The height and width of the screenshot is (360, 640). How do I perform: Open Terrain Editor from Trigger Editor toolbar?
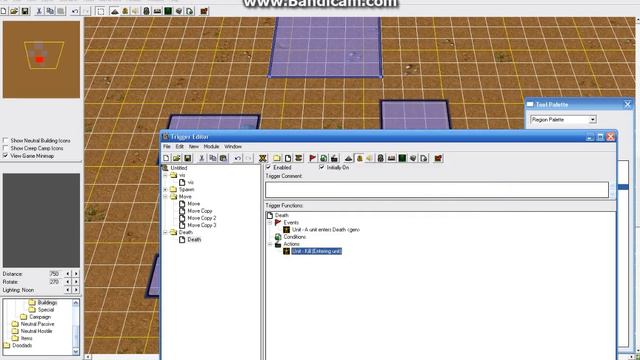349,158
